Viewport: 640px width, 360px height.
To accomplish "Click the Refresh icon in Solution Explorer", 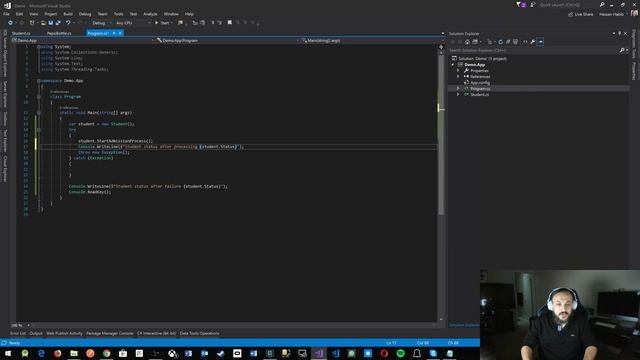I will [x=500, y=42].
